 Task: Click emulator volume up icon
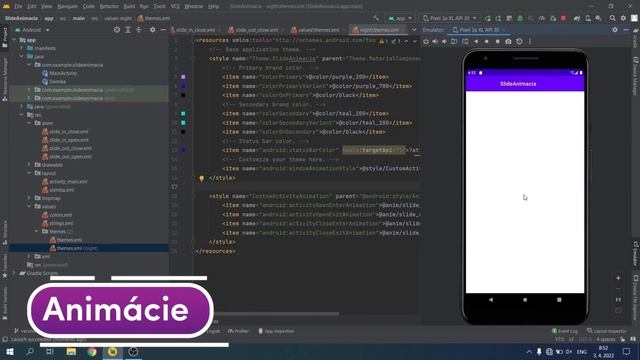[x=435, y=41]
